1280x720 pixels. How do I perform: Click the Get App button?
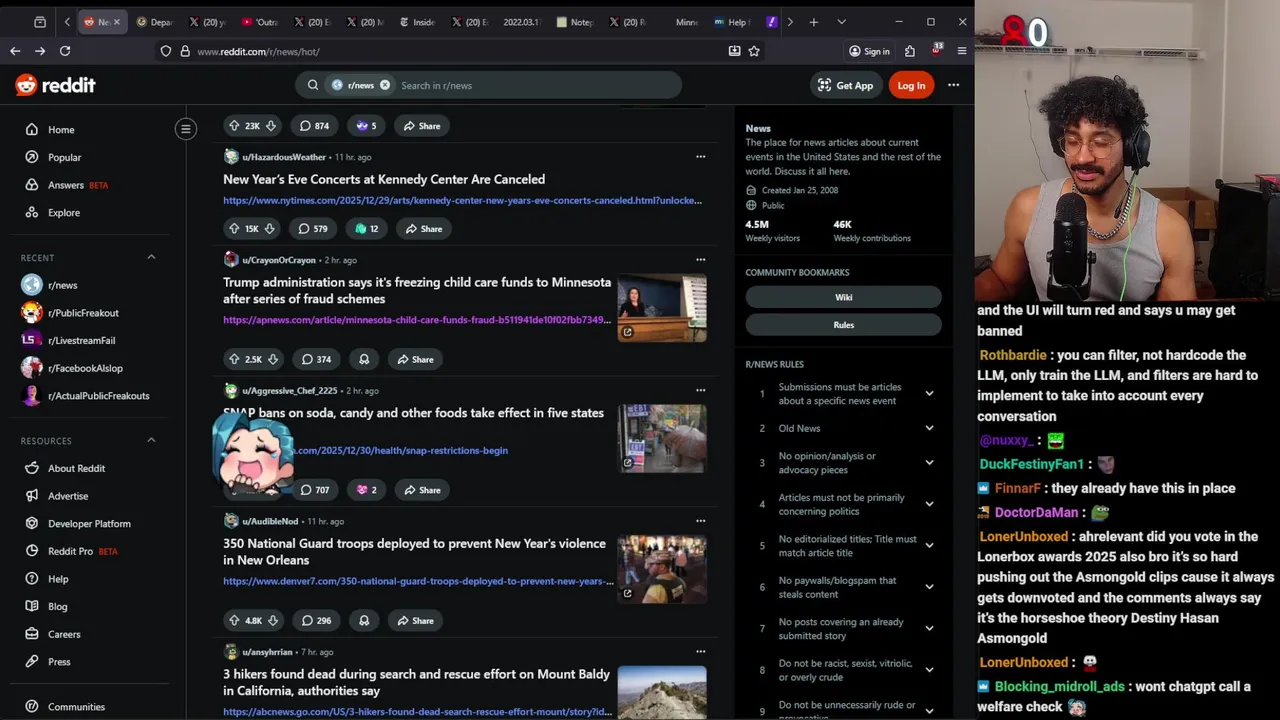[x=846, y=85]
